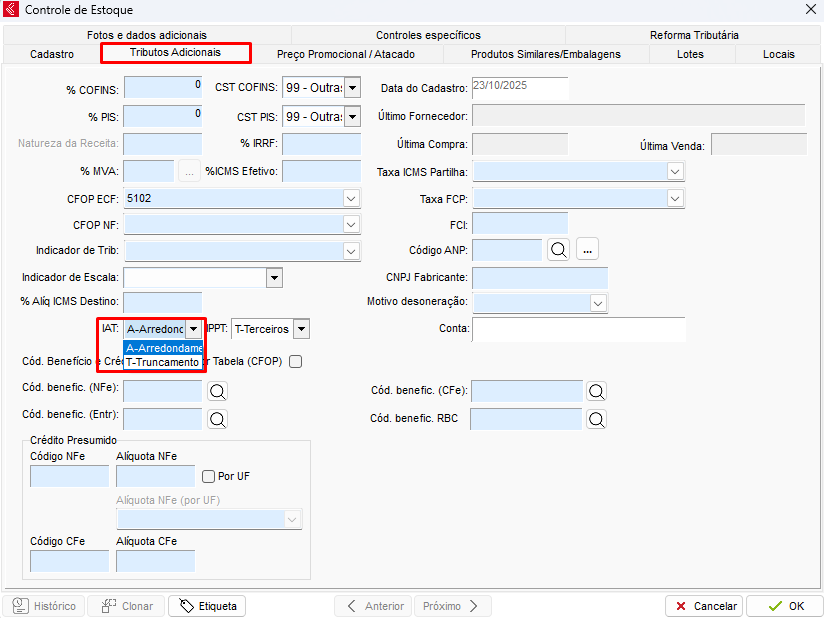Click the search icon next to Código ANP

tap(559, 248)
